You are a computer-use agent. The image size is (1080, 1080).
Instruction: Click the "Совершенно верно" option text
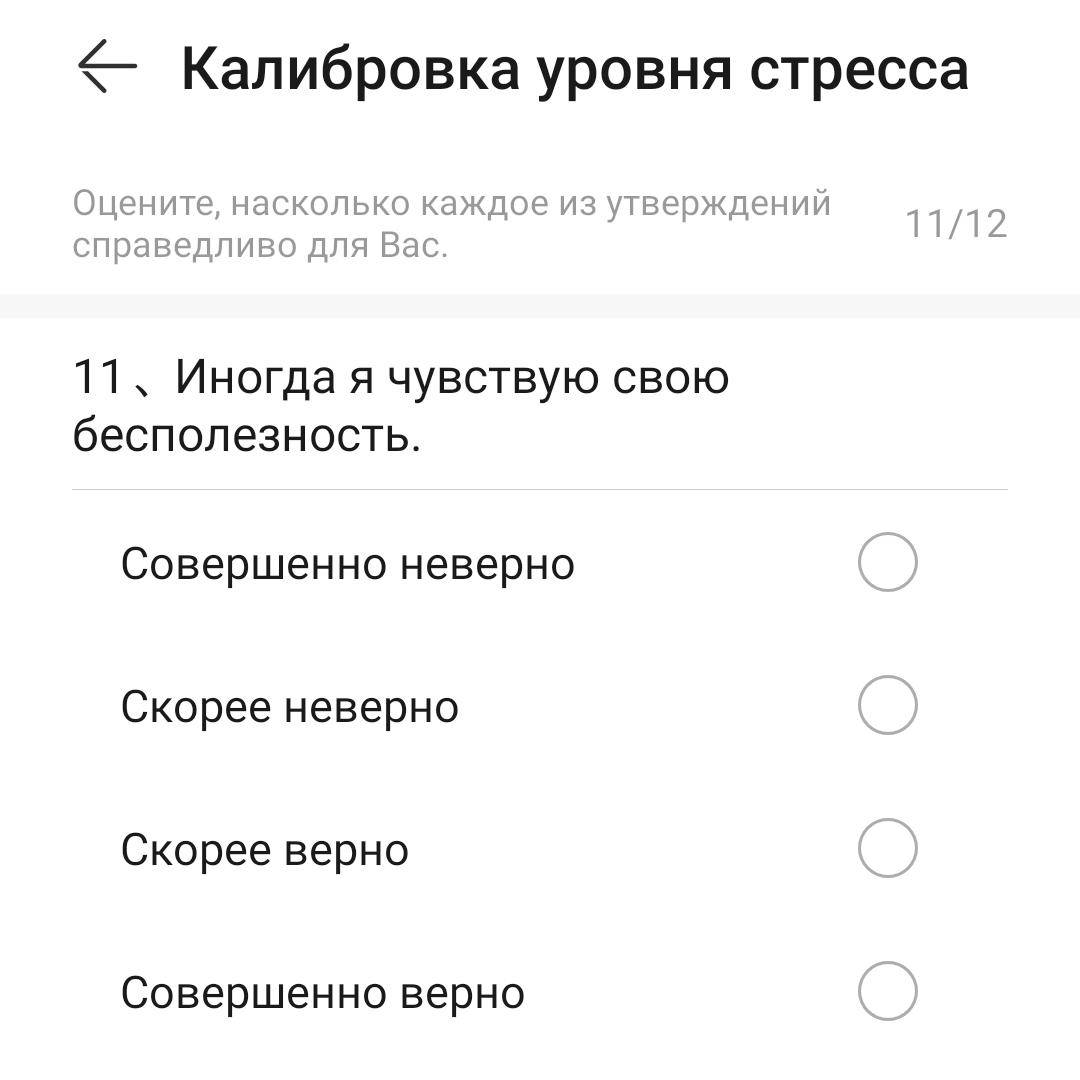coord(322,993)
